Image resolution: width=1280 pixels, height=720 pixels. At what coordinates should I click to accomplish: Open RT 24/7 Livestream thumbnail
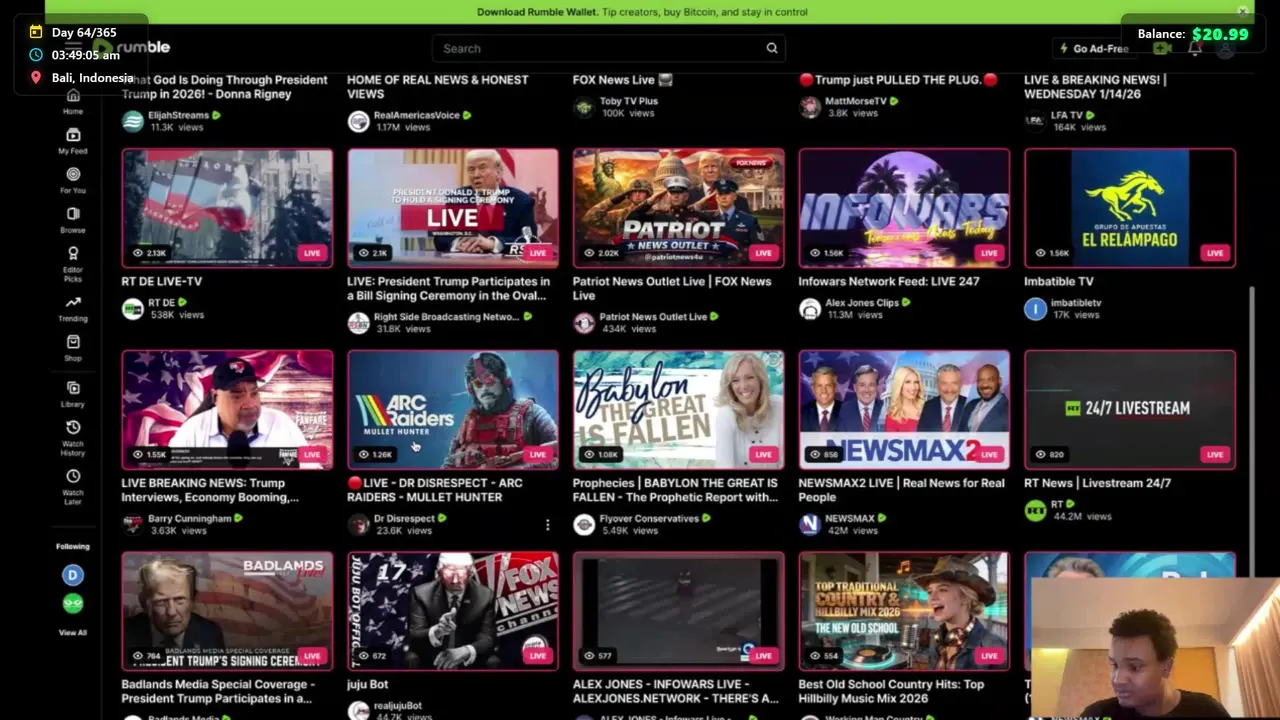click(x=1130, y=409)
